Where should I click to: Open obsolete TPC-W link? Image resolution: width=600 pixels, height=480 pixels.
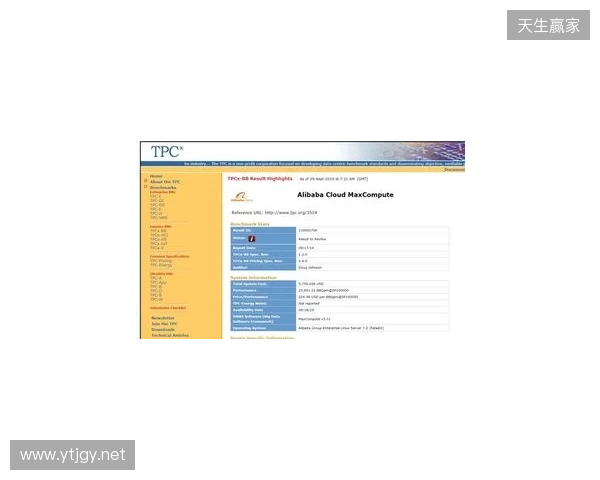tap(157, 299)
